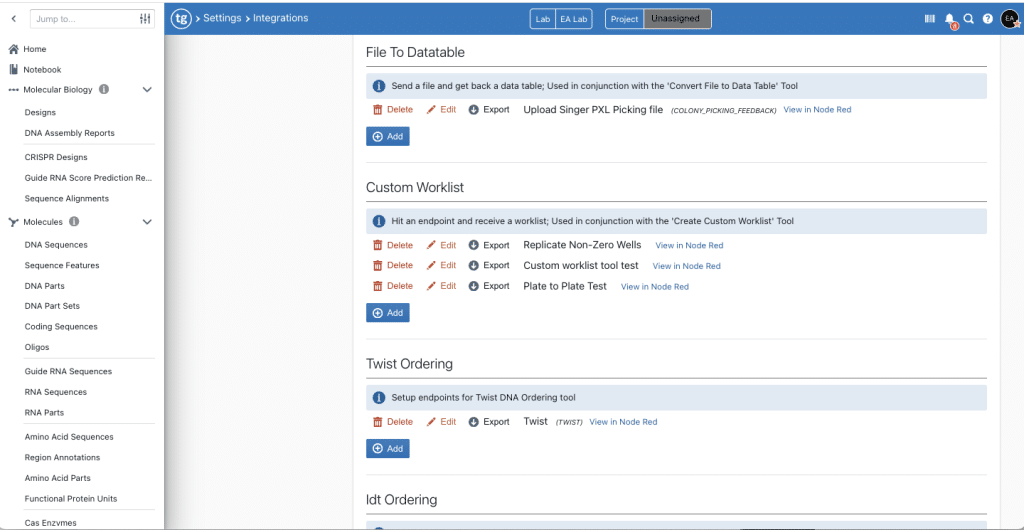Go to Home in the sidebar
This screenshot has width=1024, height=530.
(34, 49)
